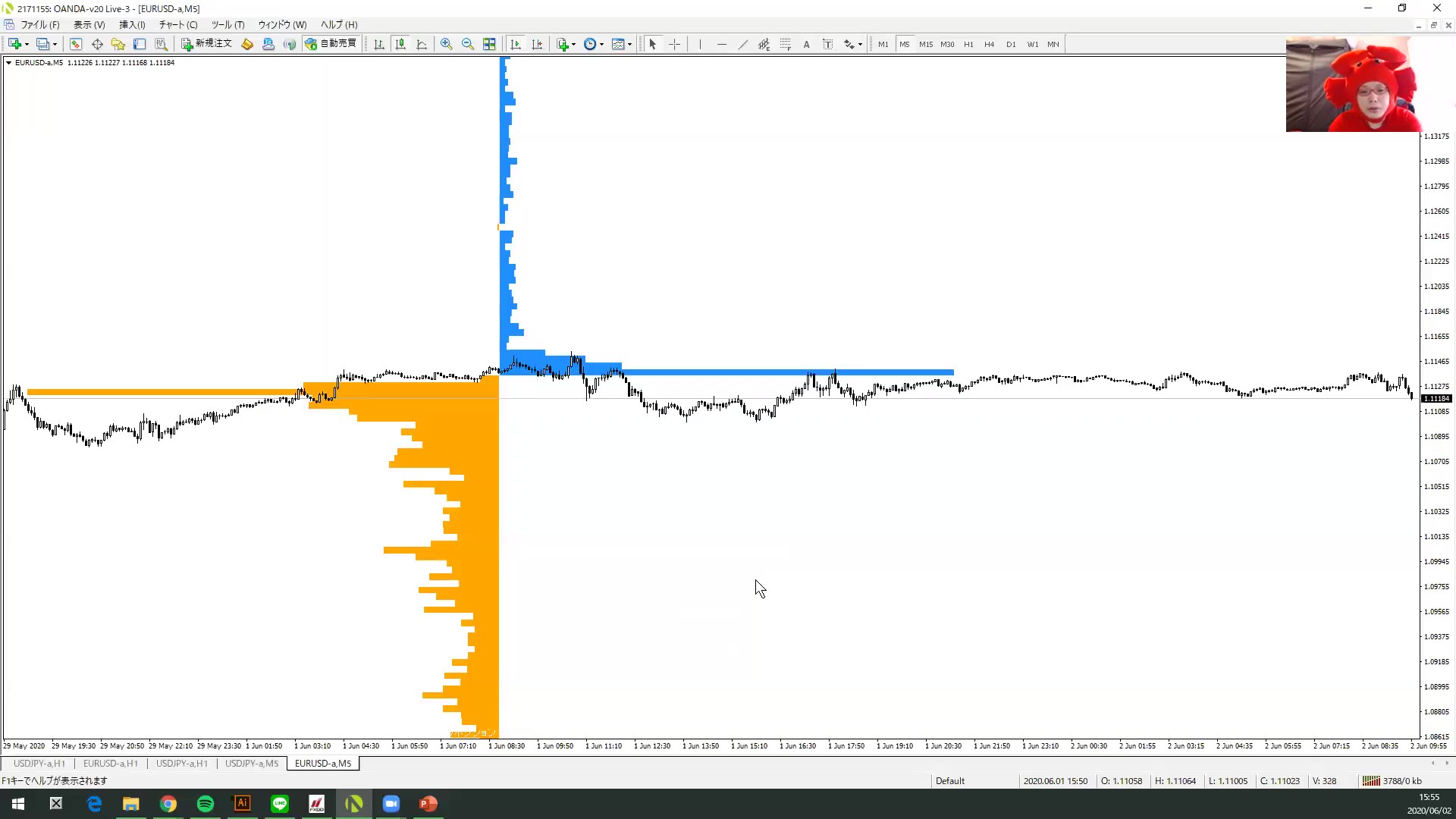
Task: Expand the periodicity clock dropdown arrow
Action: pos(601,44)
